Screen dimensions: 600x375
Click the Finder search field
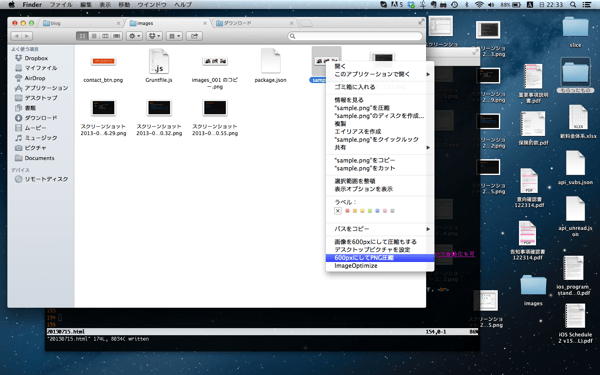(355, 36)
